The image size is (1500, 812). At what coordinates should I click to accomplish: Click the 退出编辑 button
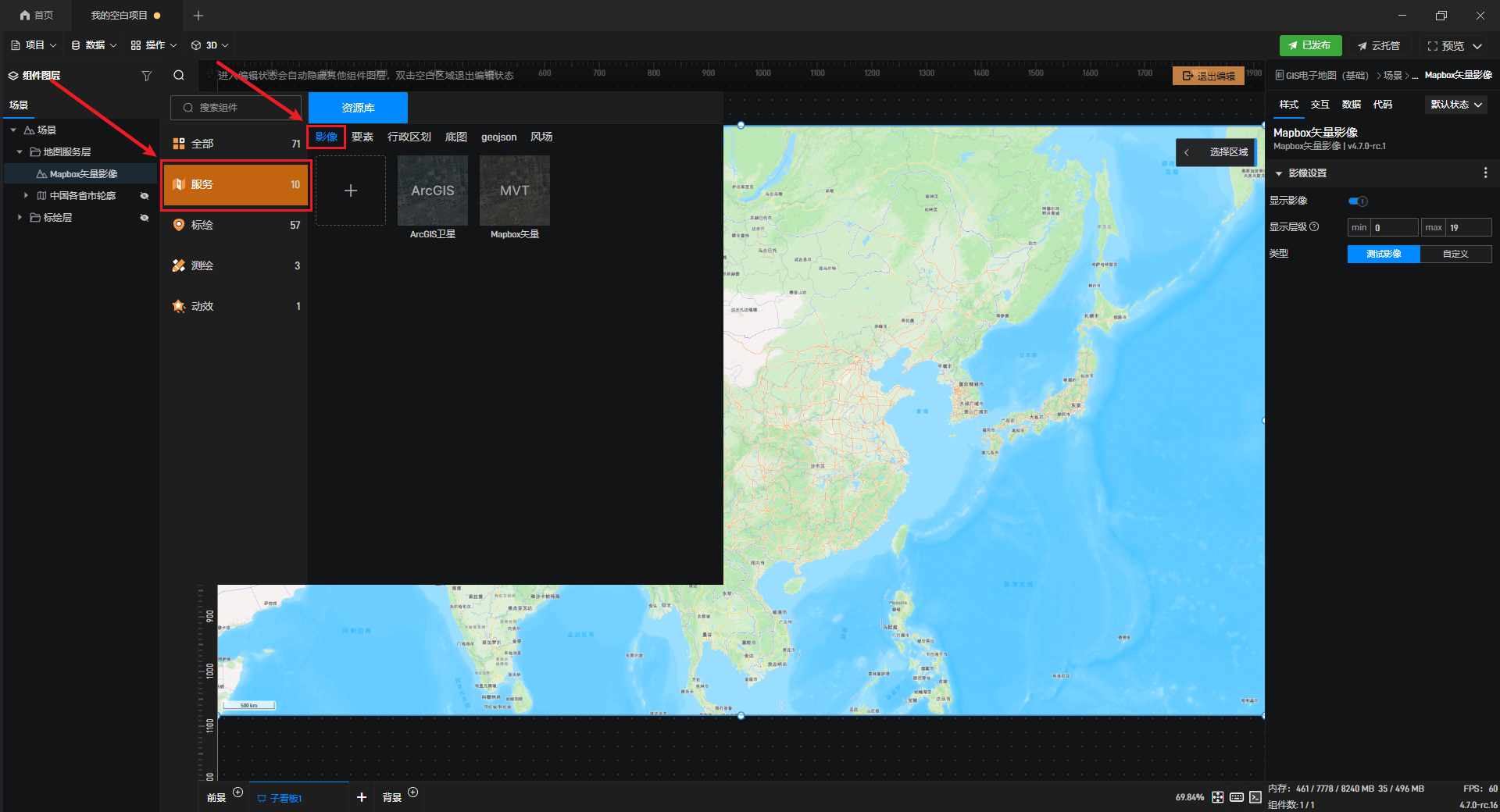tap(1208, 76)
